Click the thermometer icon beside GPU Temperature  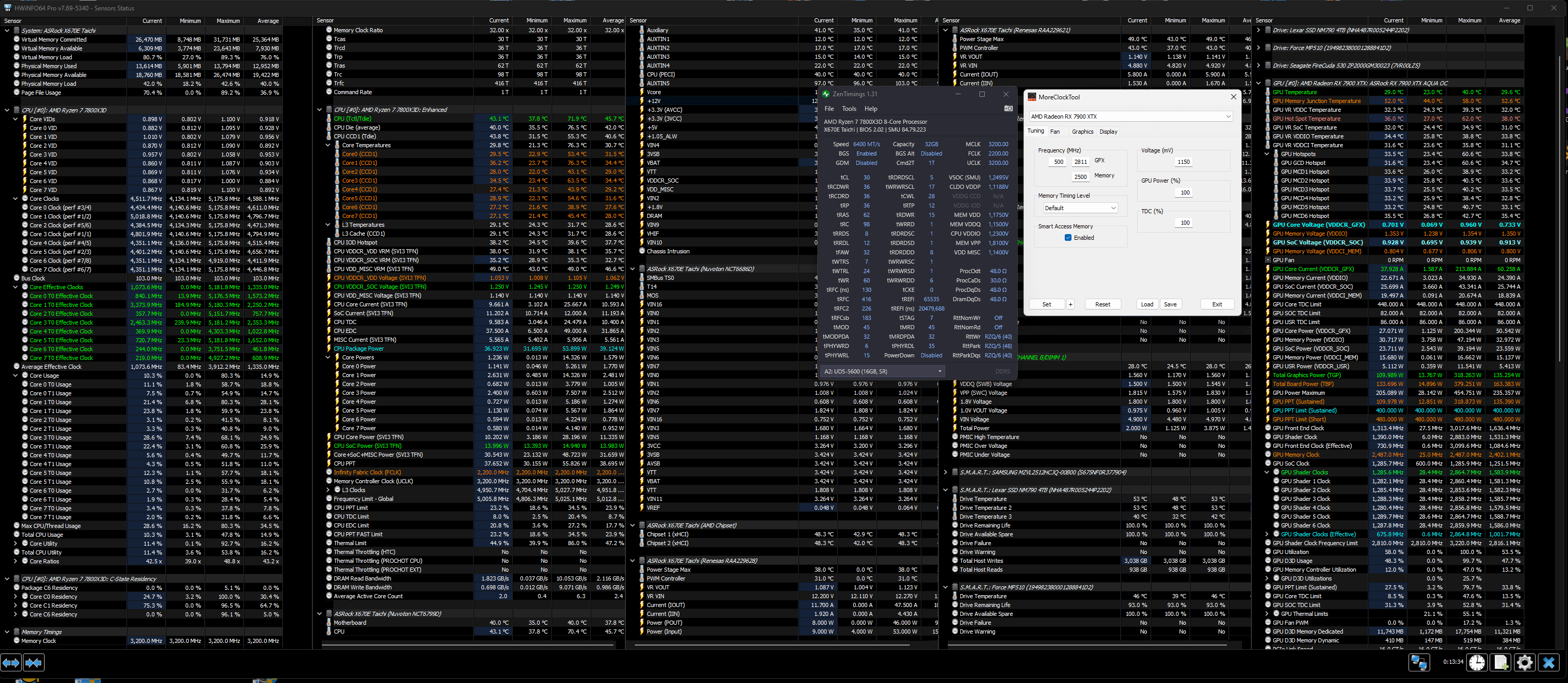(1268, 92)
